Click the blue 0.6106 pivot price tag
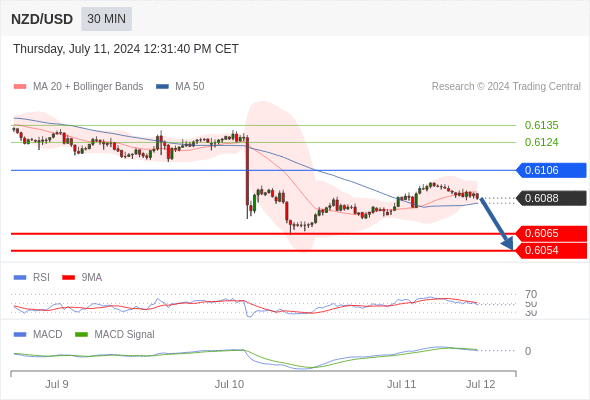 coord(551,170)
